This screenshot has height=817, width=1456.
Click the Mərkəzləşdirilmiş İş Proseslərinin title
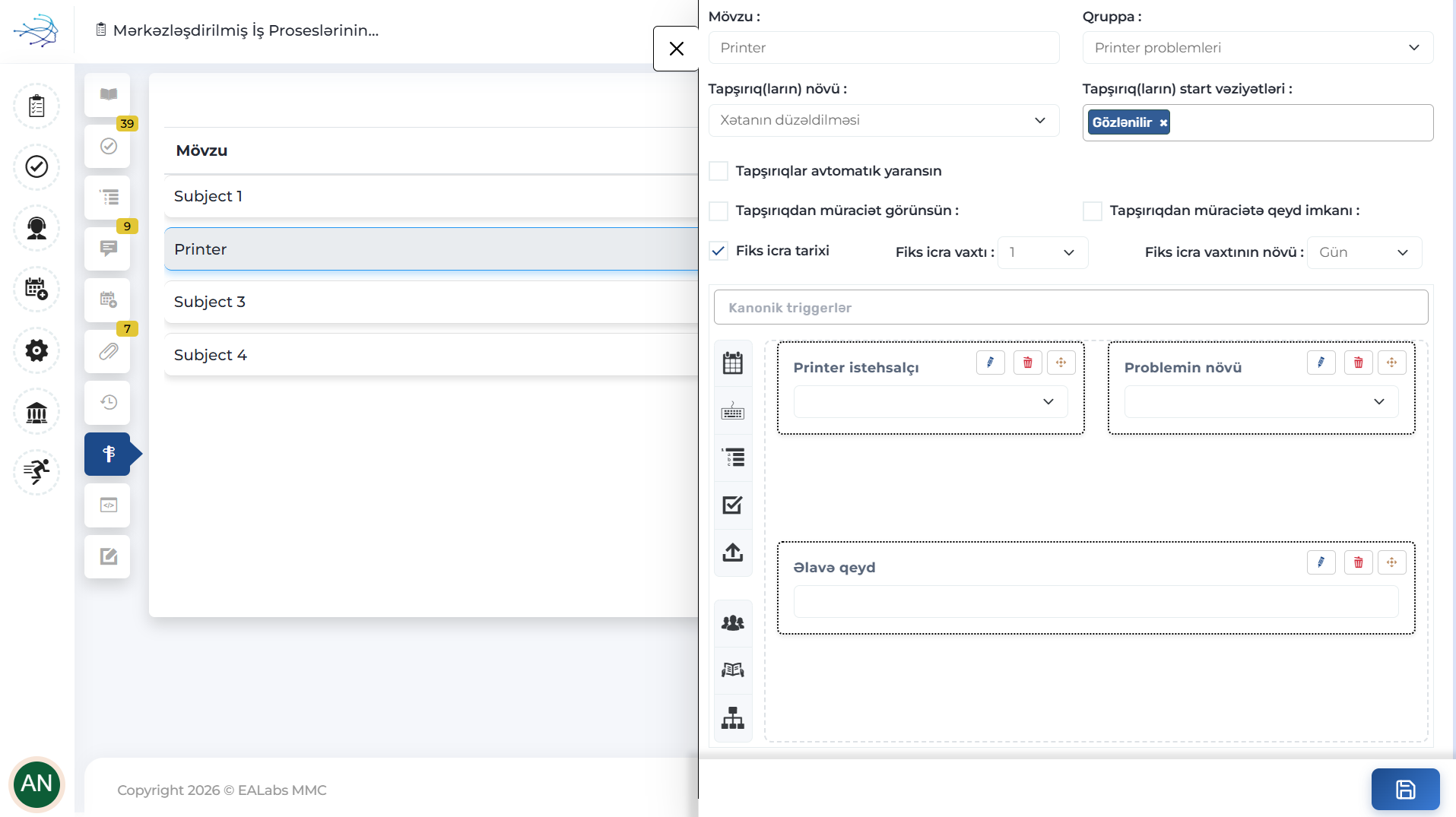click(246, 30)
